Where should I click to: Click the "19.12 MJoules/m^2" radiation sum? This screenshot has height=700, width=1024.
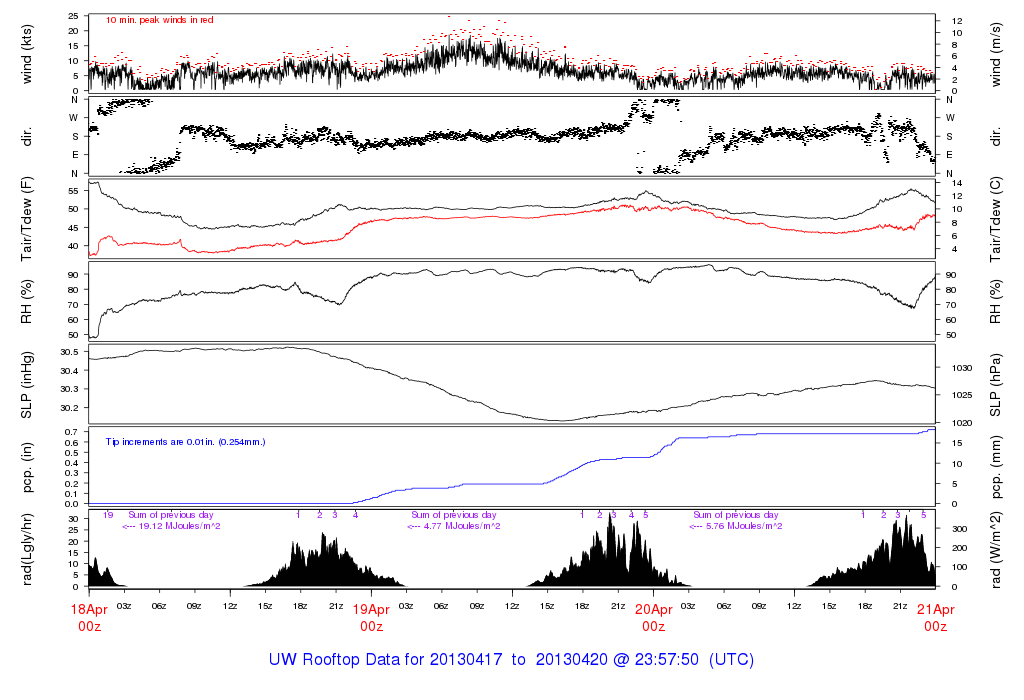[x=180, y=526]
